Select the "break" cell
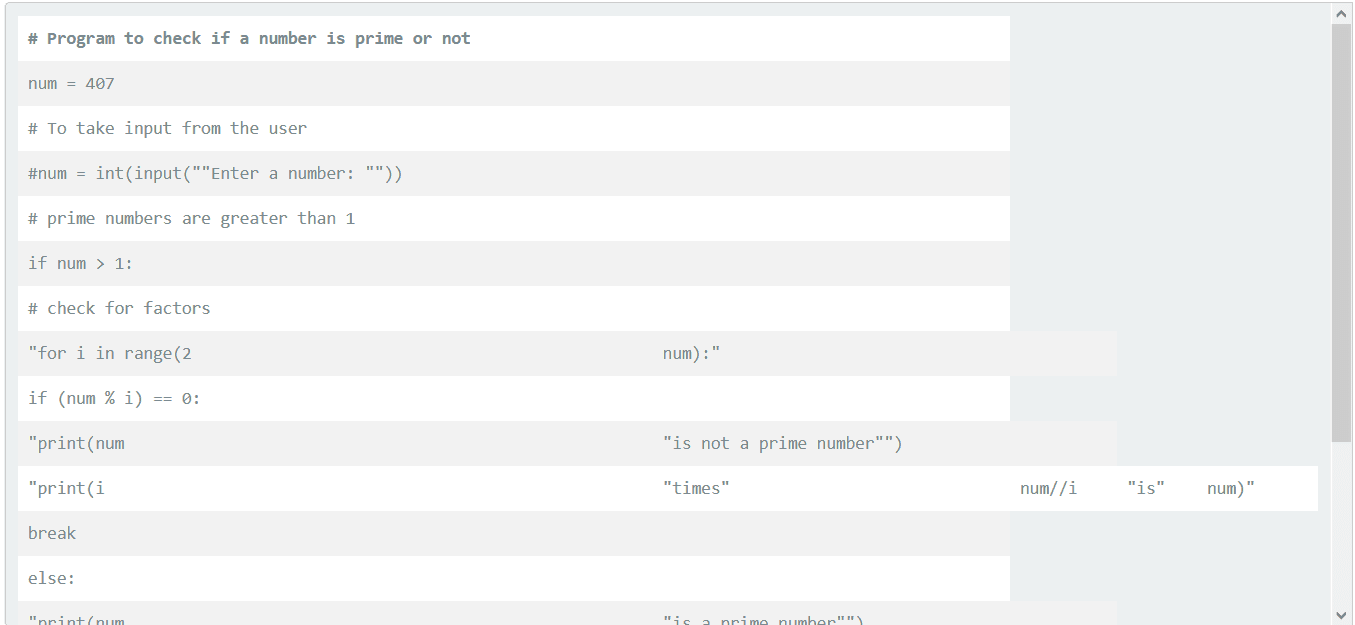This screenshot has width=1355, height=625. pos(52,534)
